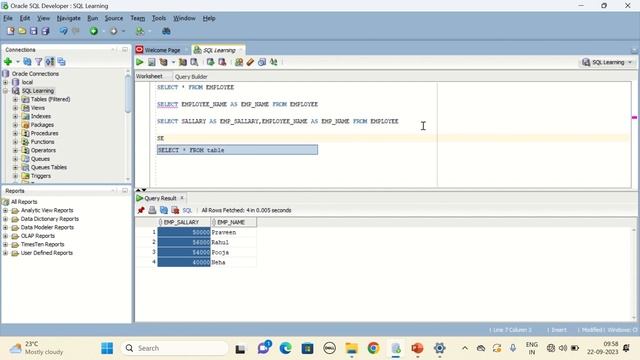Click the Save All icon in main toolbar

click(45, 31)
